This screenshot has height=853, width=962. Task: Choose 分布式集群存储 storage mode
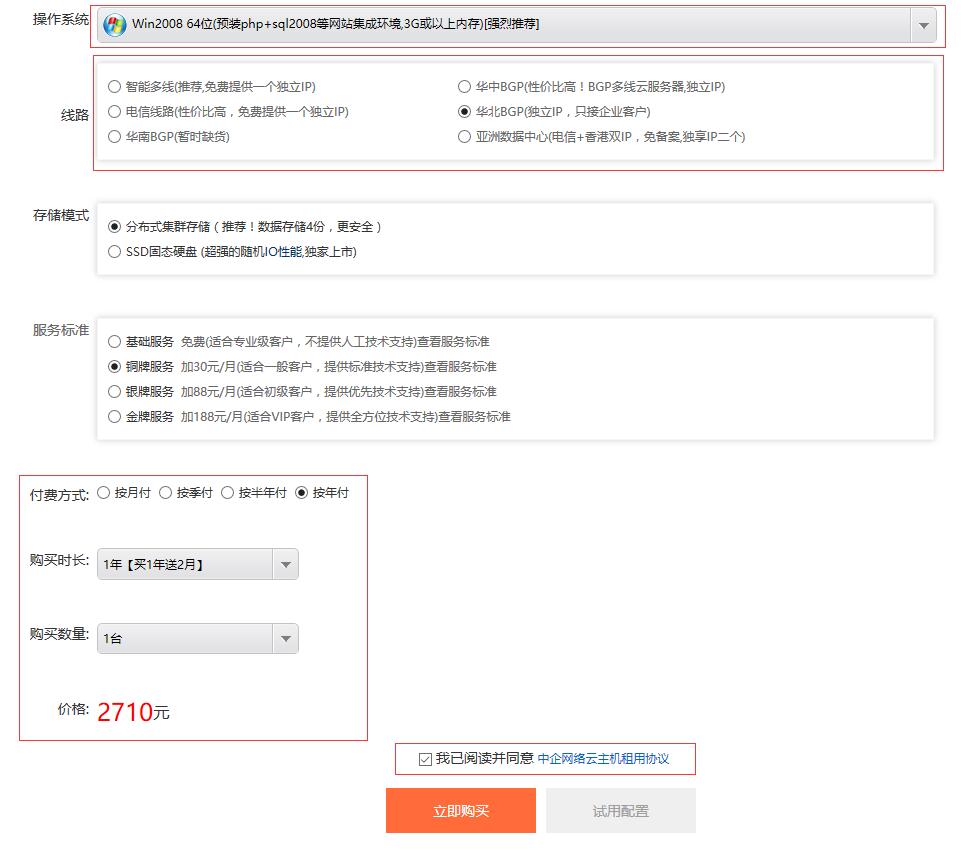[x=115, y=227]
